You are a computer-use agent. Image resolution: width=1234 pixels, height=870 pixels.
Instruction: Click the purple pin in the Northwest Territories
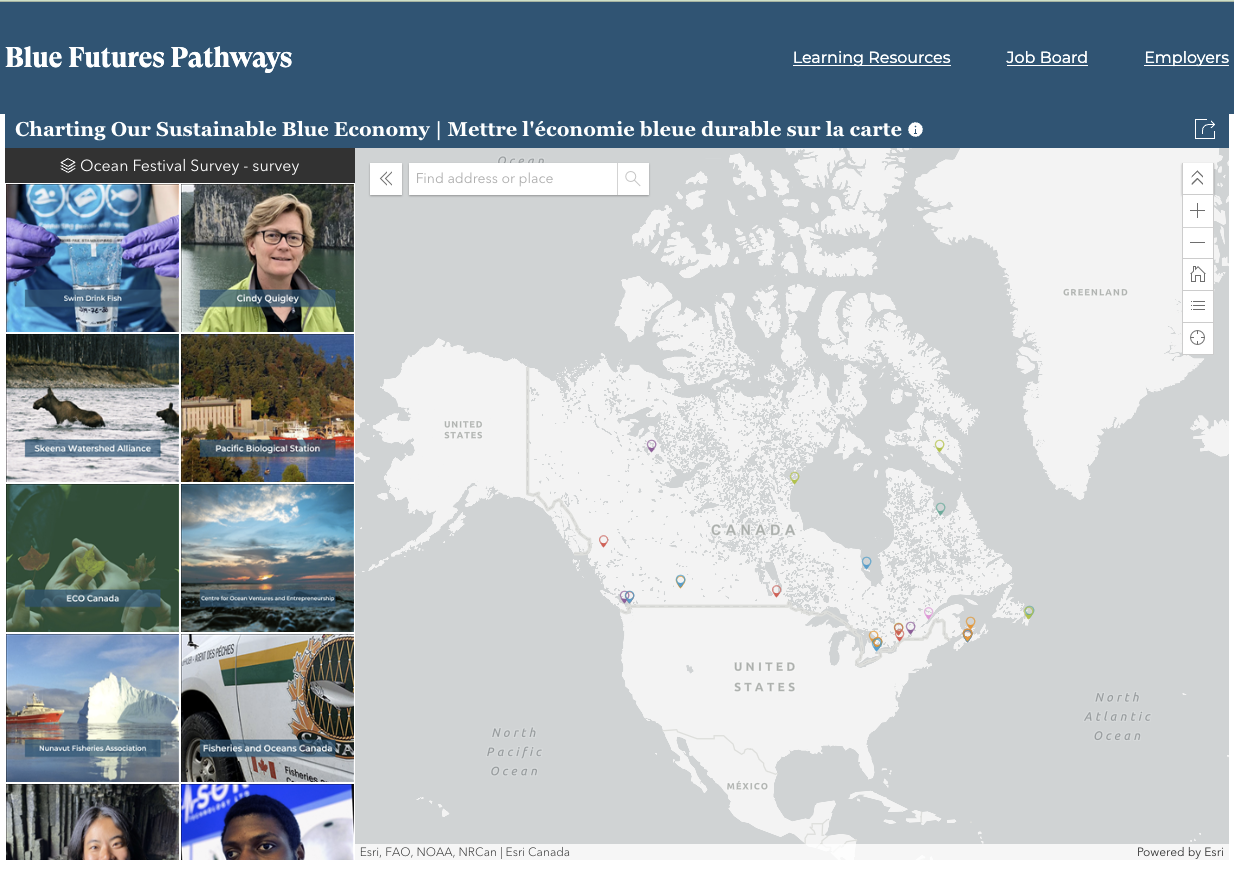coord(651,446)
